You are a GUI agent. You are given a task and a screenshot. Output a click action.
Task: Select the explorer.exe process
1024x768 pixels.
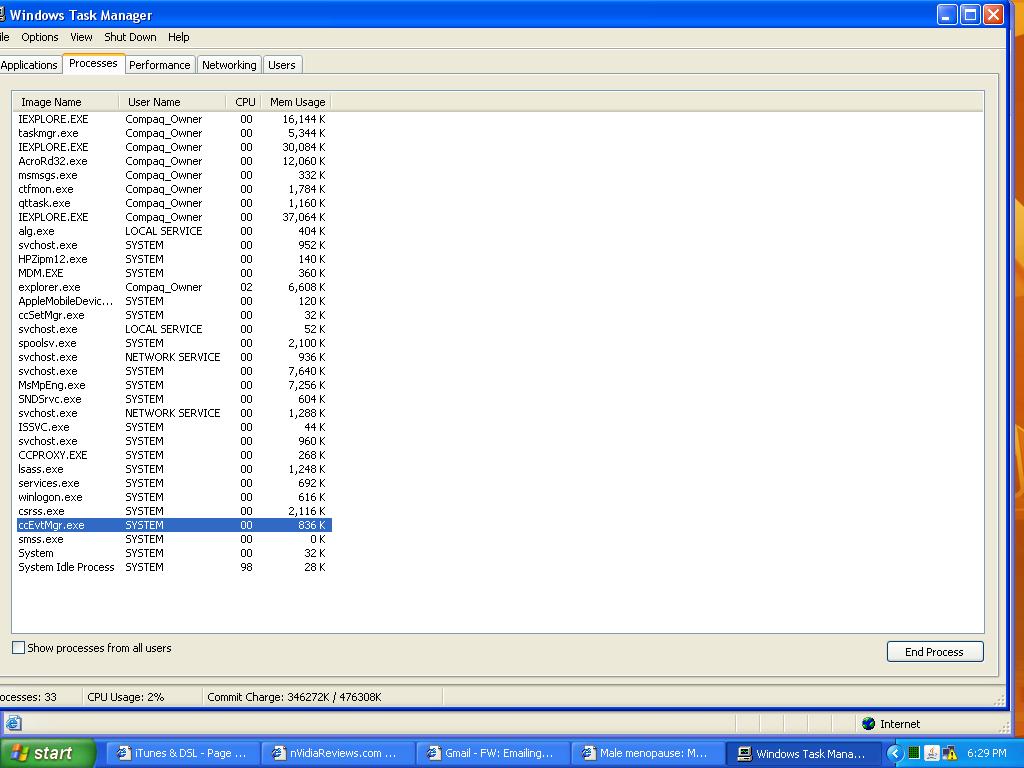click(174, 287)
